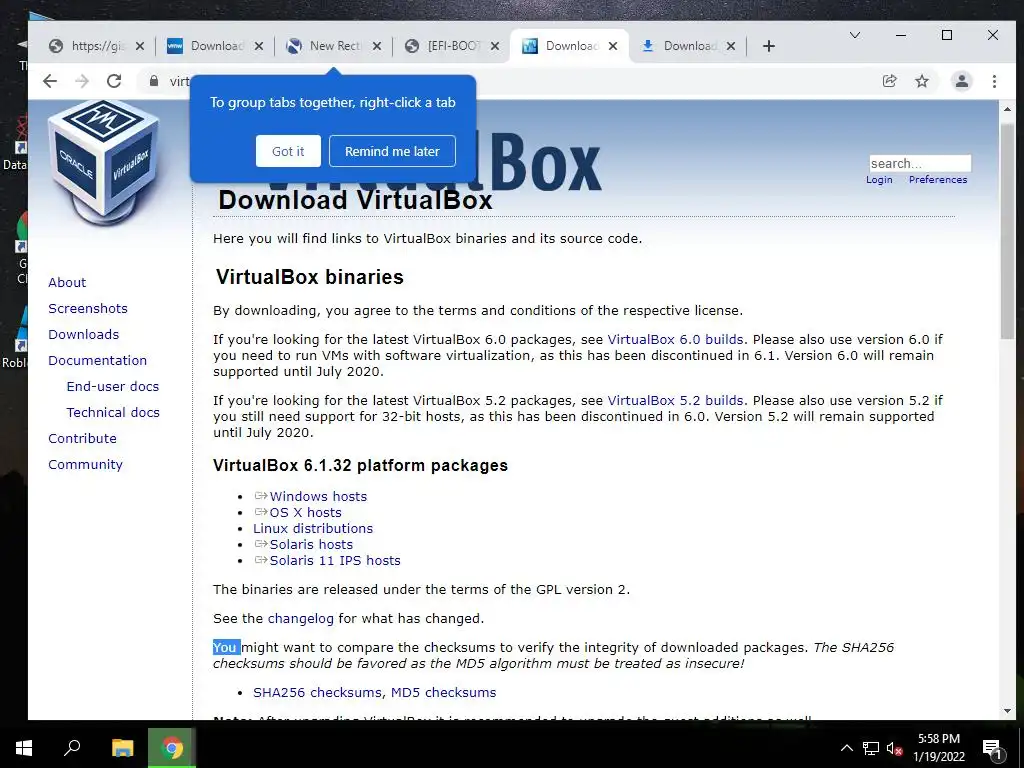The image size is (1024, 768).
Task: Follow the VirtualBox 6.0 builds link
Action: coord(675,340)
